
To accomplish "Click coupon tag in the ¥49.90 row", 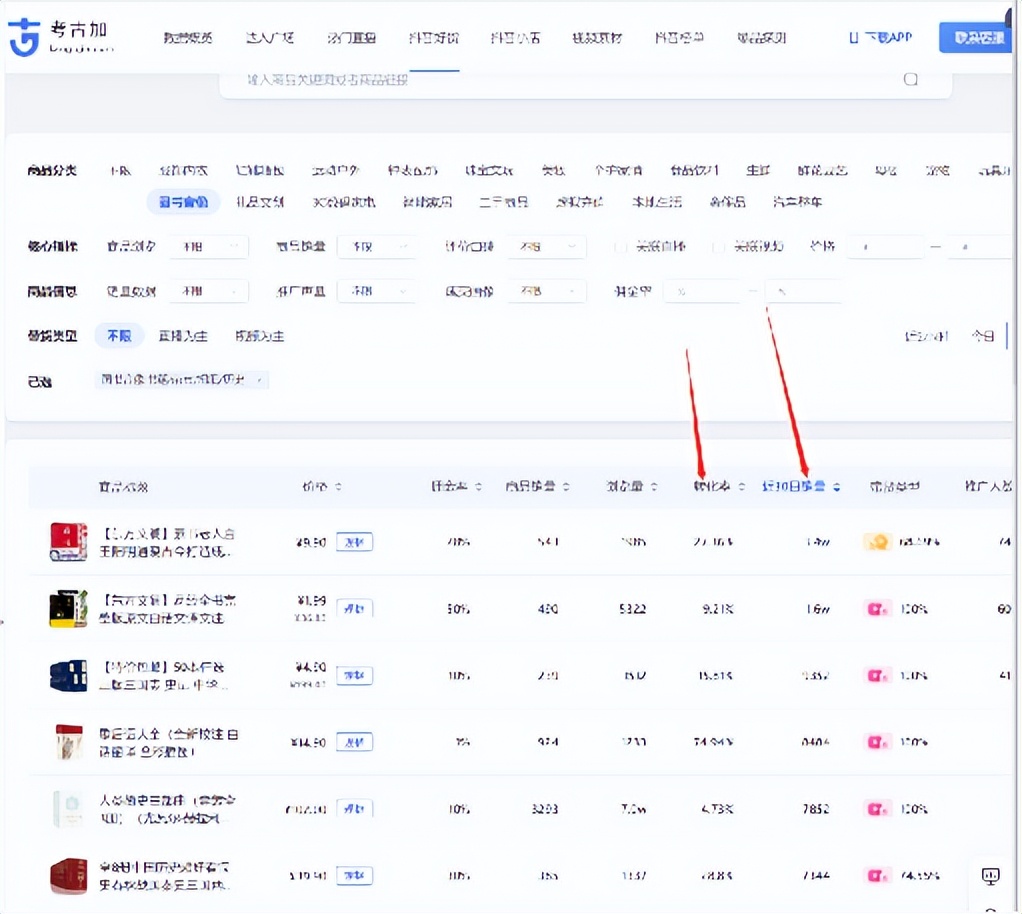I will (x=355, y=542).
